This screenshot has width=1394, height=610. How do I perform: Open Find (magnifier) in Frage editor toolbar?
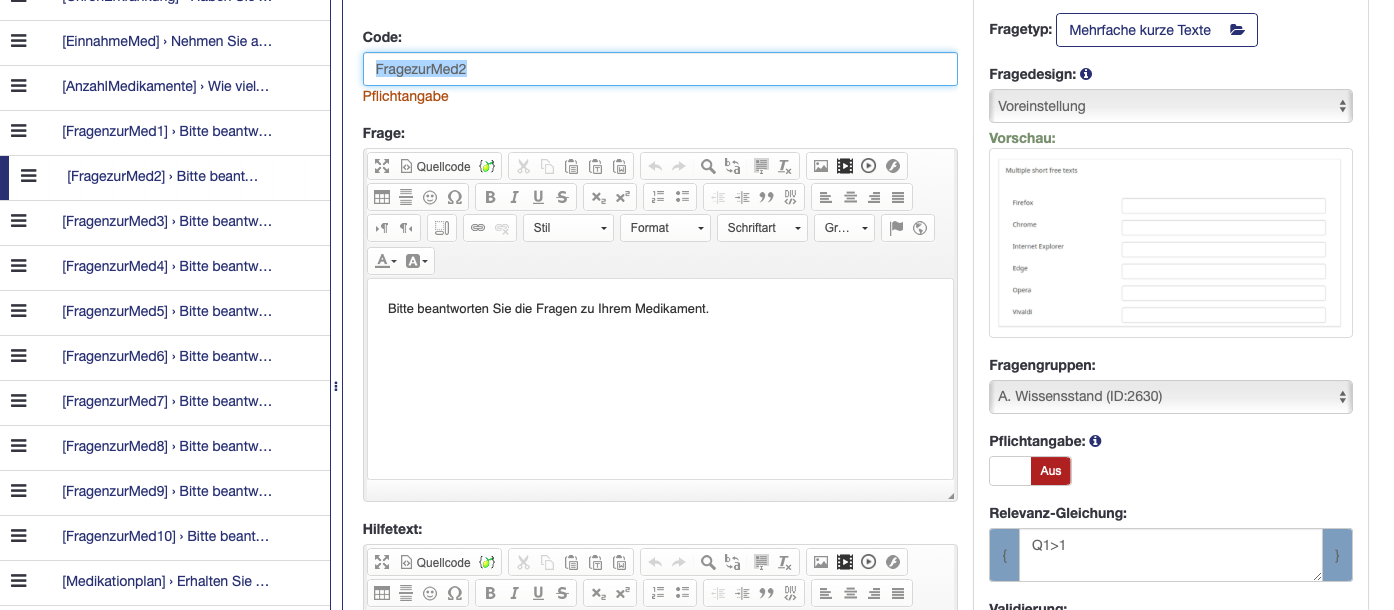[708, 167]
